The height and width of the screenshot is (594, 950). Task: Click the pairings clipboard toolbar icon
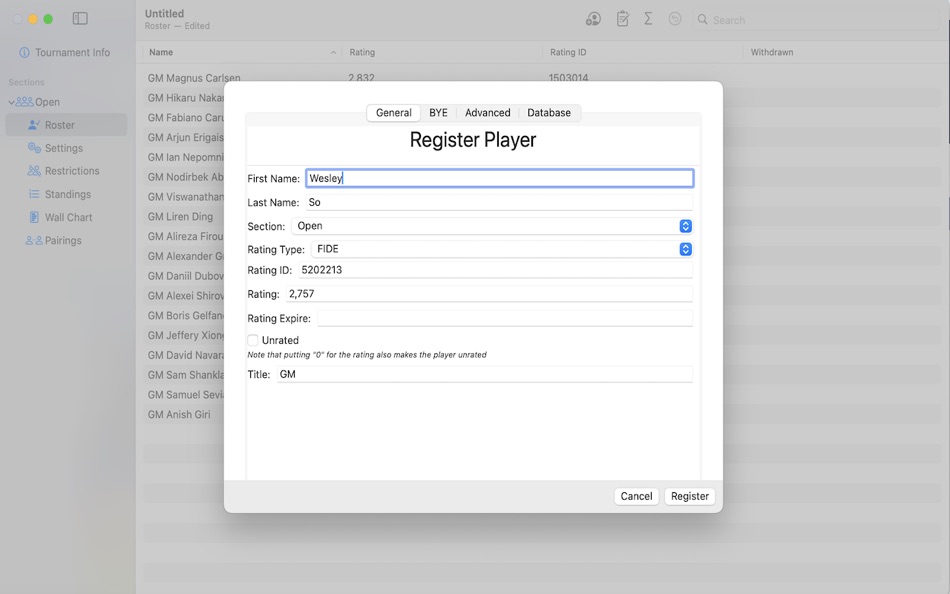pos(622,18)
